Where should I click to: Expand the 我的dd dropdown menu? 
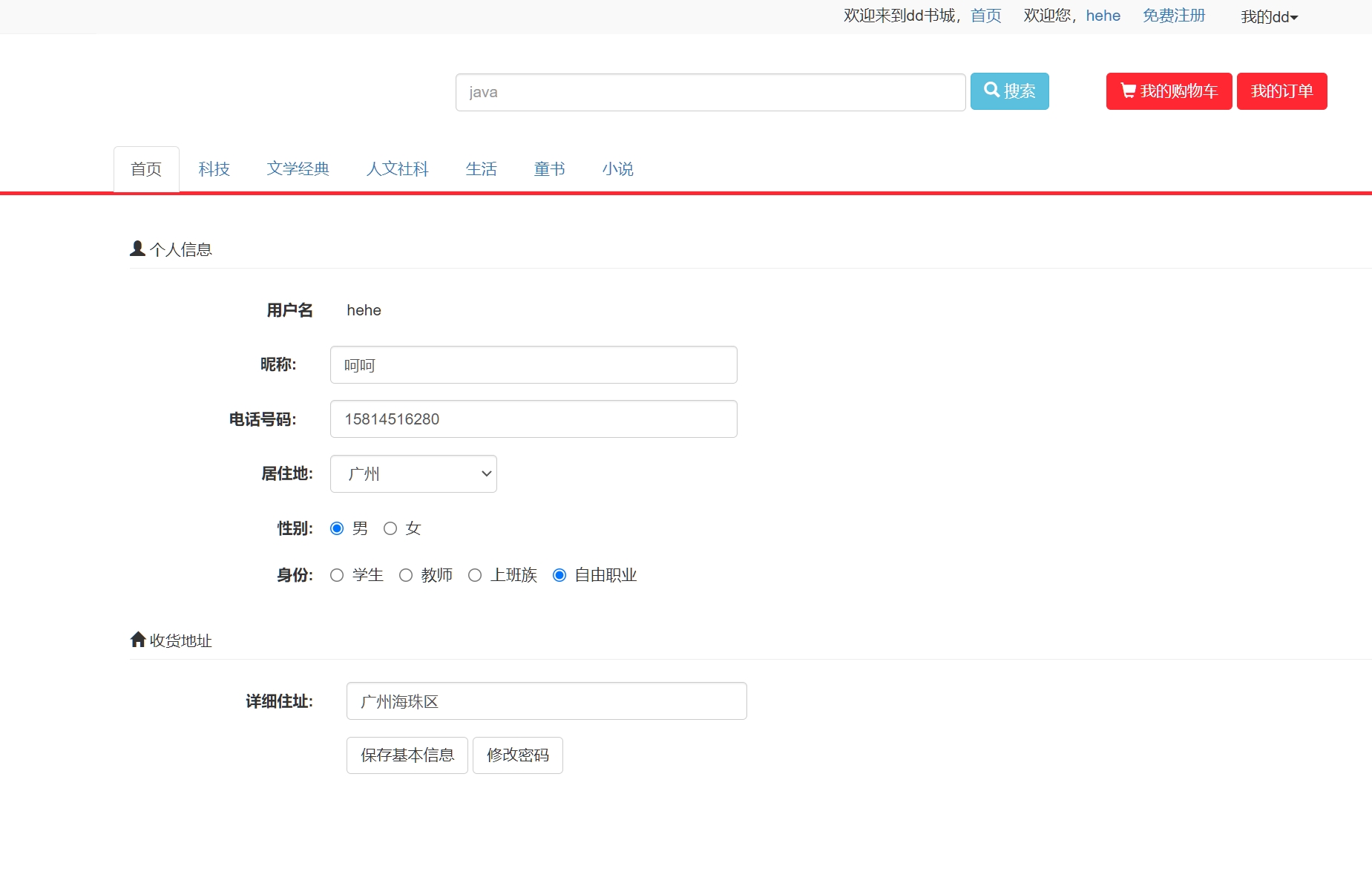1270,16
